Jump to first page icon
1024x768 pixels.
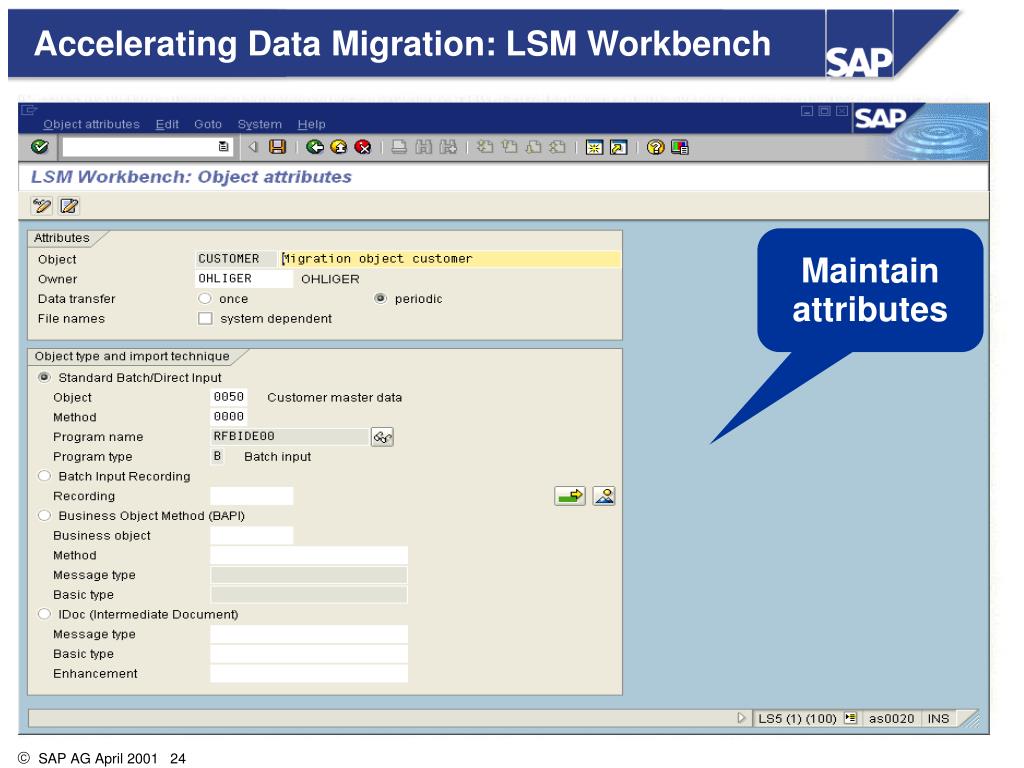485,147
